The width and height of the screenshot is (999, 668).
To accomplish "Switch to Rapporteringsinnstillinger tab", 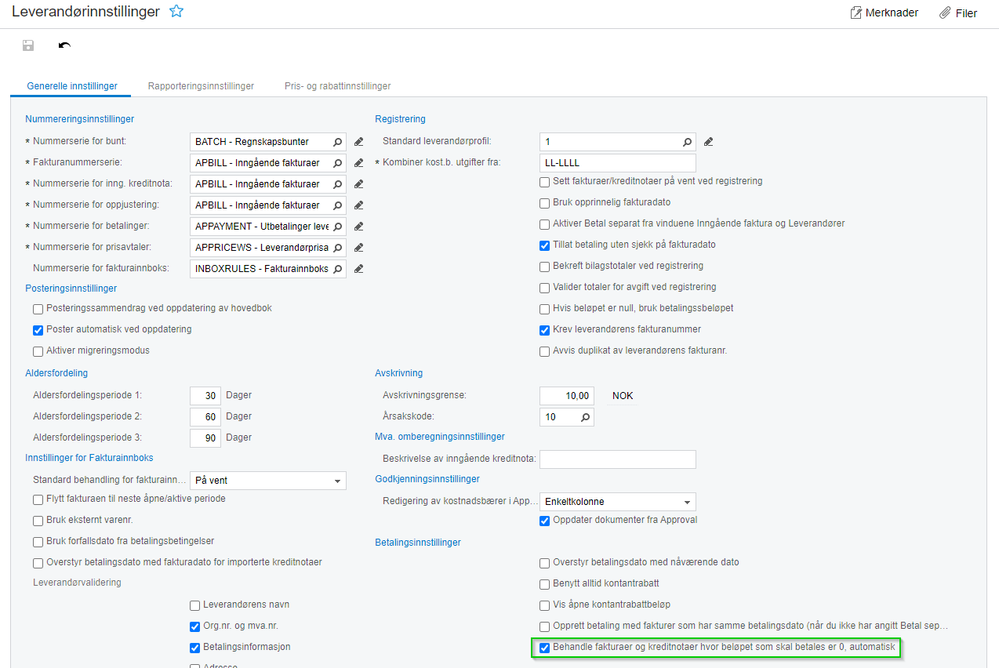I will click(201, 86).
